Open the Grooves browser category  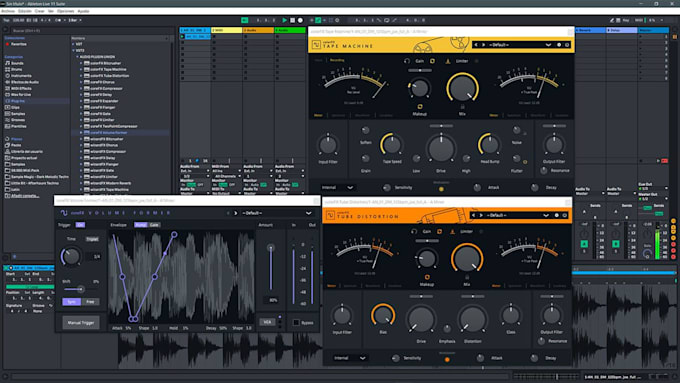coord(15,120)
